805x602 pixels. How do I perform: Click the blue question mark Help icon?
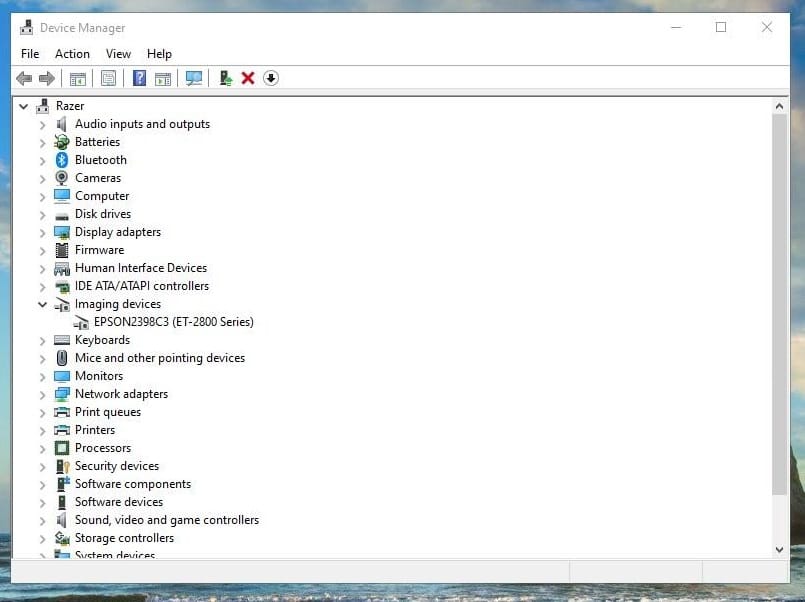click(139, 78)
